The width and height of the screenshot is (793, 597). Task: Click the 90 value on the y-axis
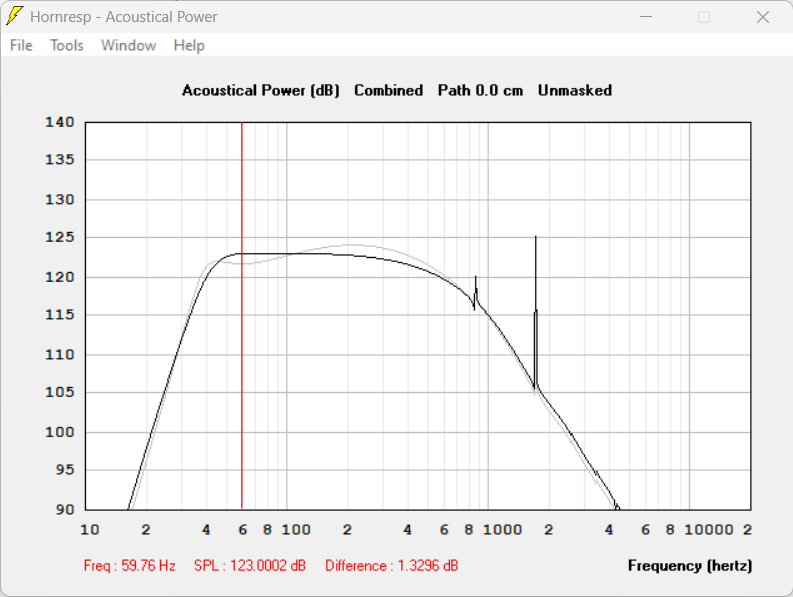click(x=65, y=509)
